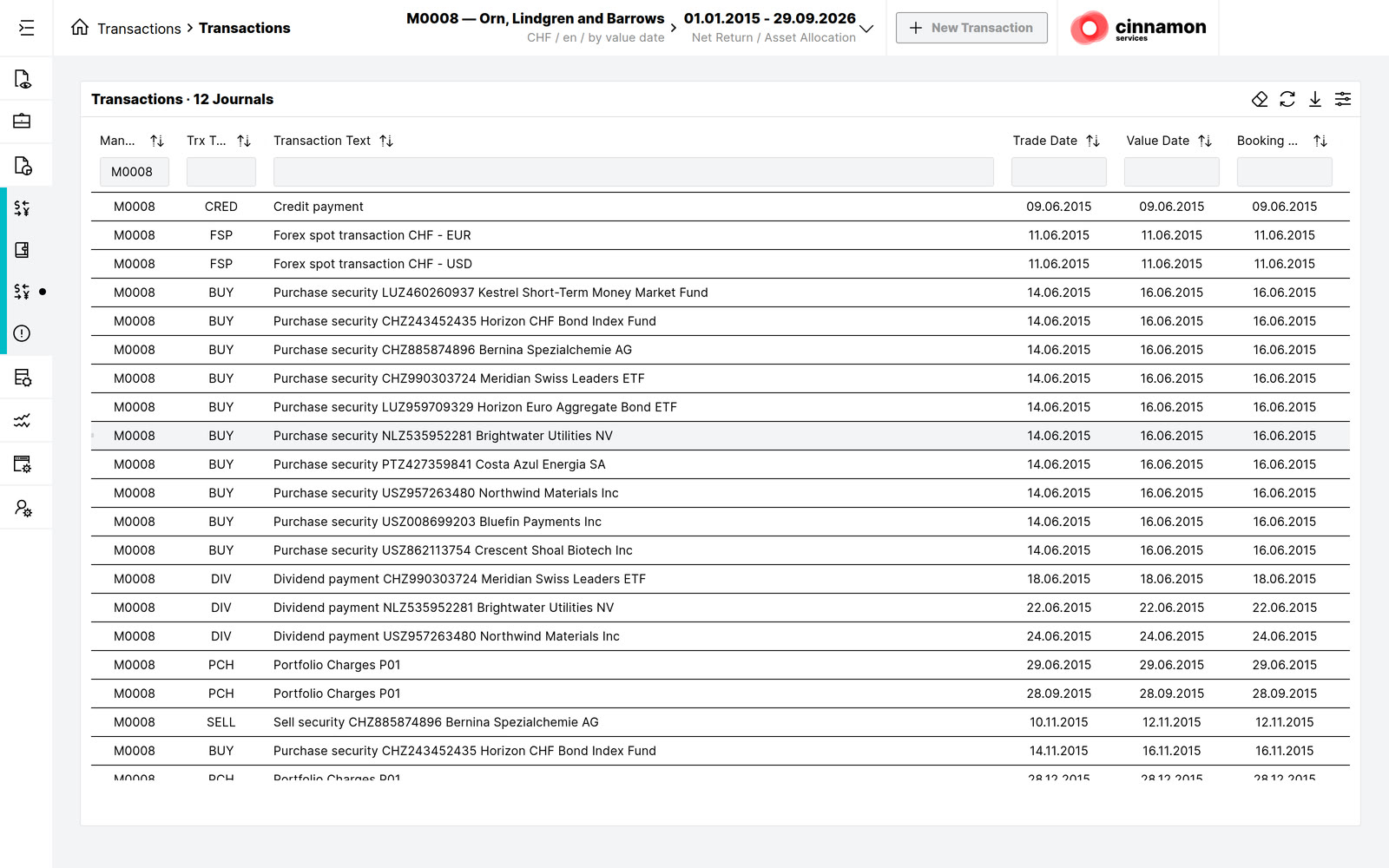The width and height of the screenshot is (1389, 868).
Task: Select Sell security Bernina Spezialchemie AG row
Action: coord(721,722)
